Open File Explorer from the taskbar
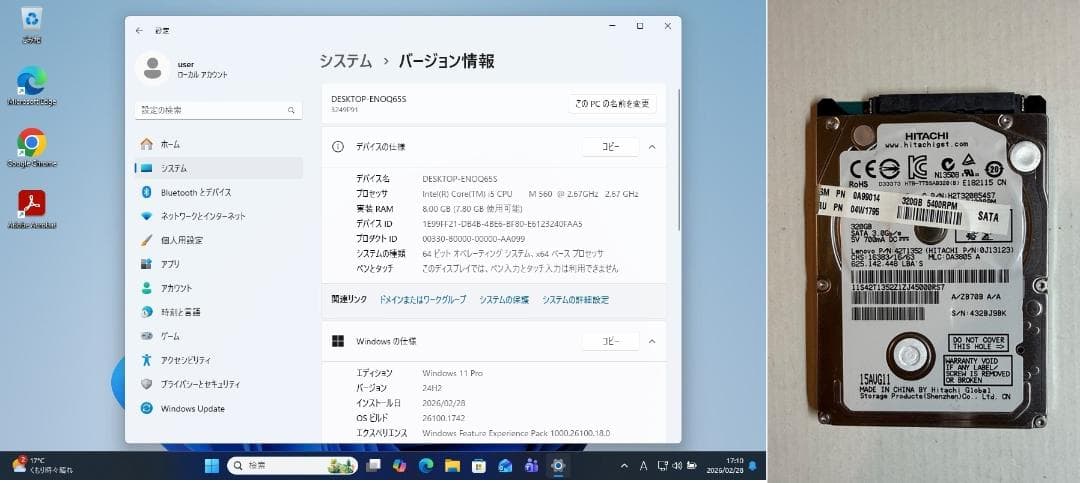 (x=452, y=466)
